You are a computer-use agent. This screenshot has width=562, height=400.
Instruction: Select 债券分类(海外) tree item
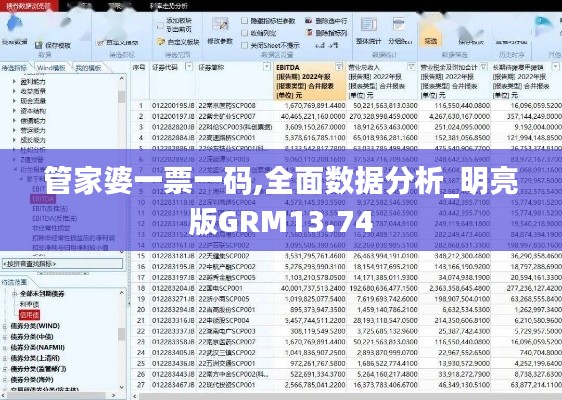[32, 380]
